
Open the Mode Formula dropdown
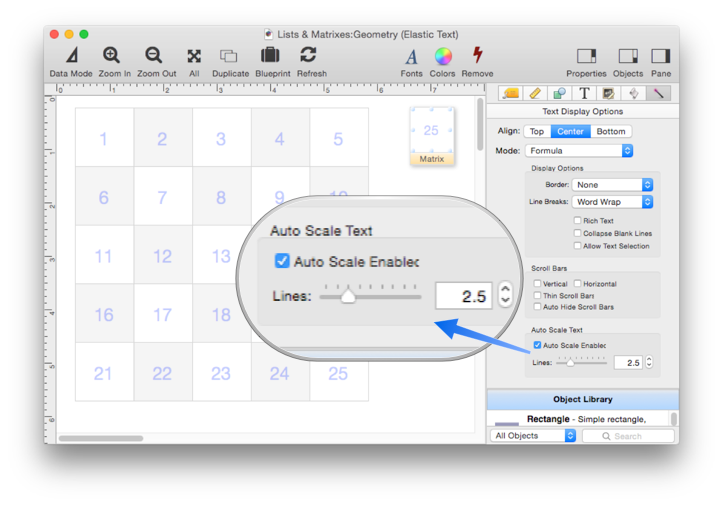click(579, 151)
